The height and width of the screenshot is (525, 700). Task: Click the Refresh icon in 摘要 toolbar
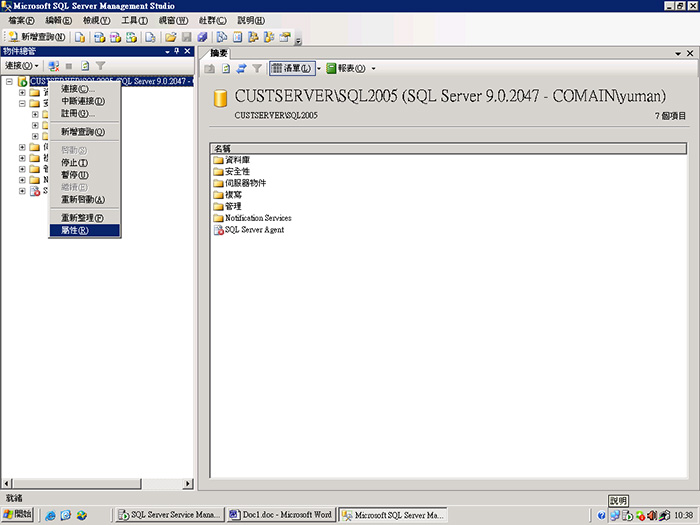point(226,68)
